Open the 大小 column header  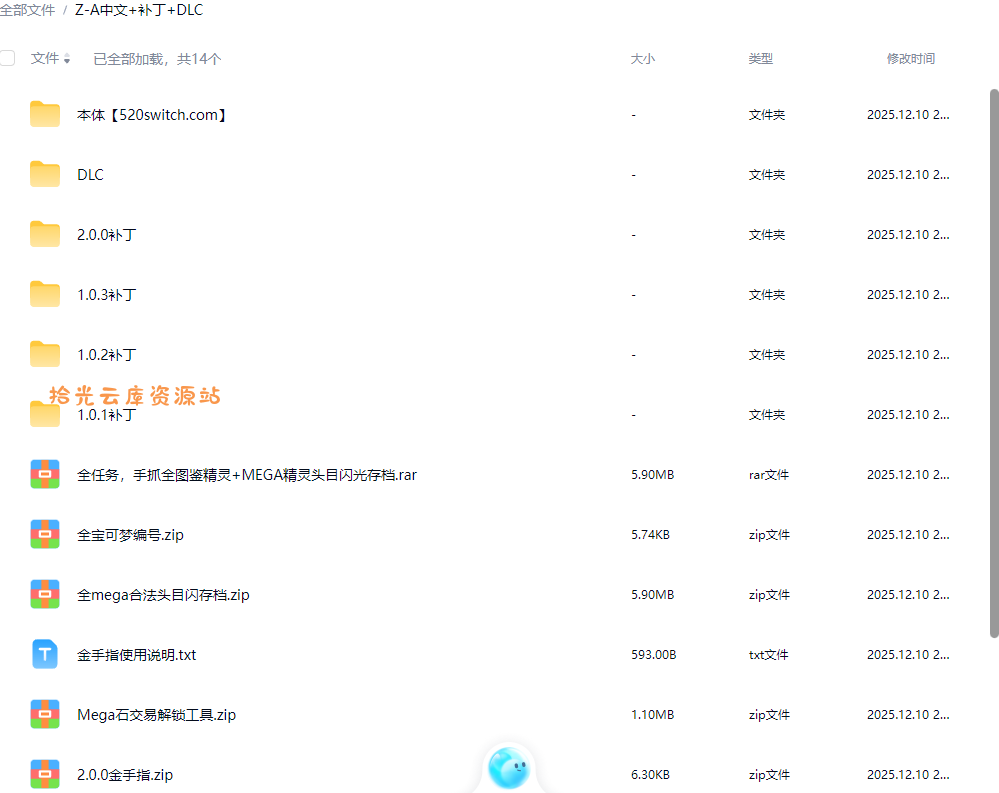[x=643, y=59]
